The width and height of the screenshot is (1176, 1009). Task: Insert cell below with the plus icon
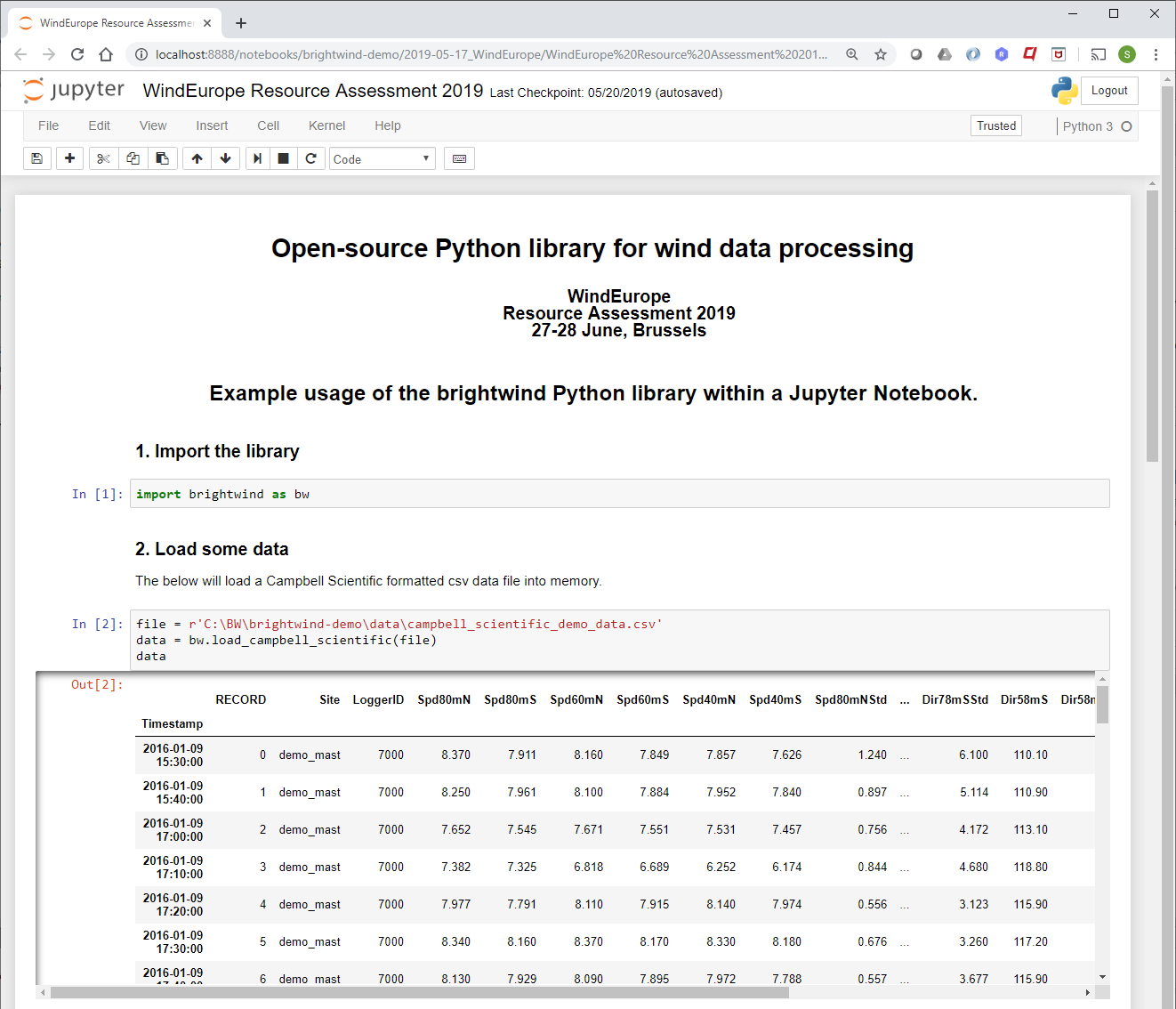click(x=69, y=158)
